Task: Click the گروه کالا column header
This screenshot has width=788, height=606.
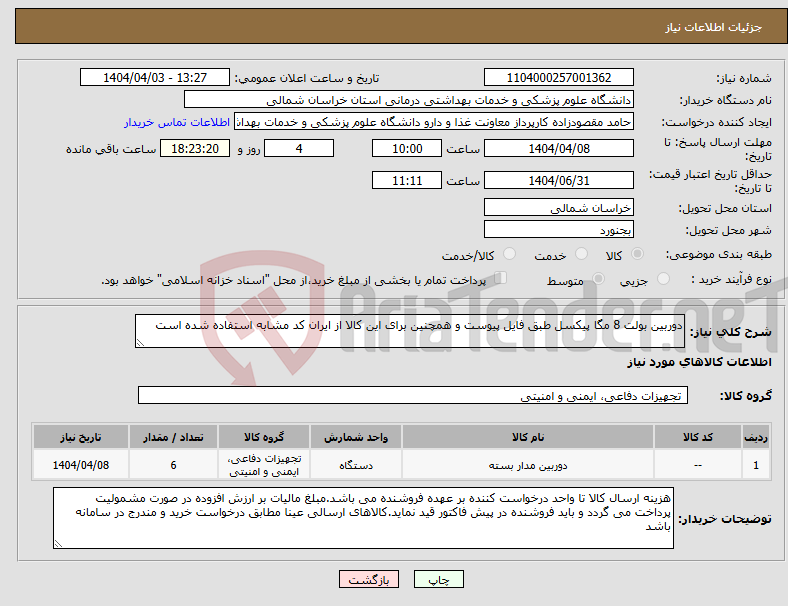Action: 264,437
